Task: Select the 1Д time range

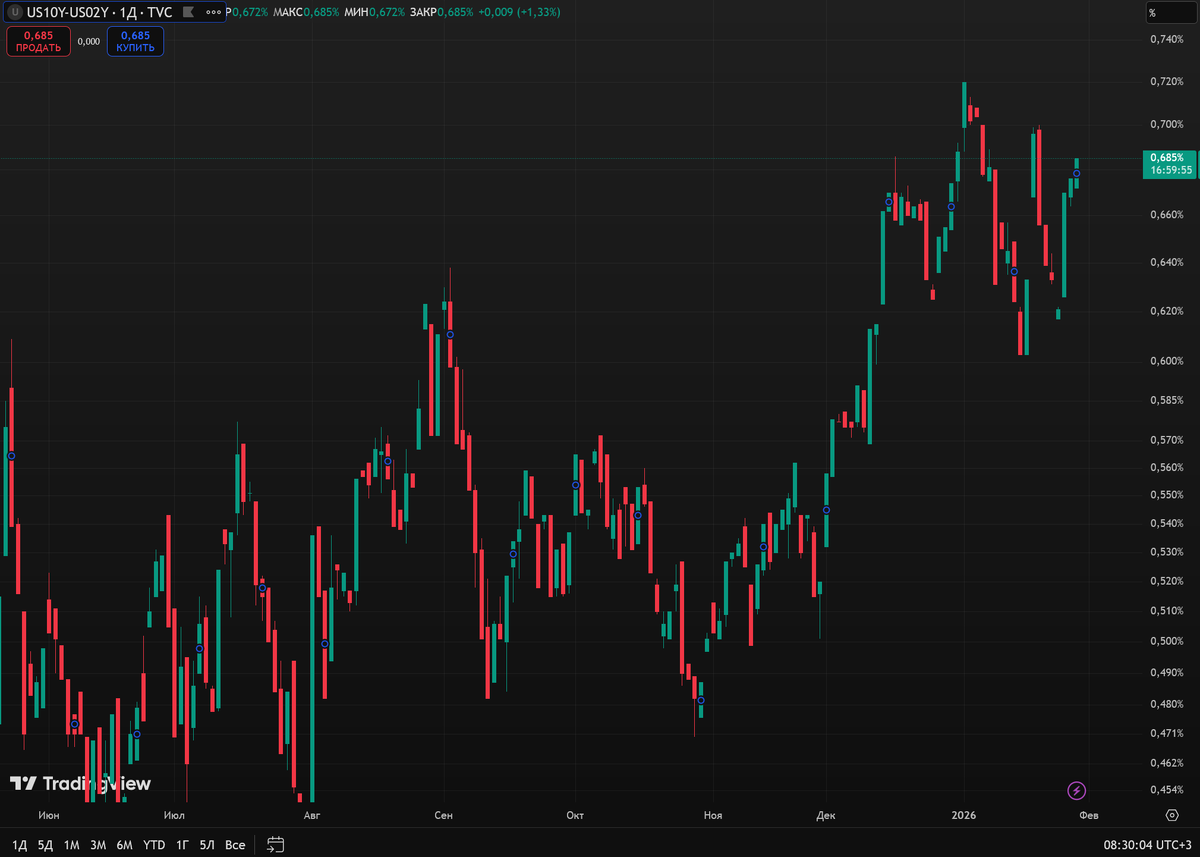Action: click(x=18, y=845)
